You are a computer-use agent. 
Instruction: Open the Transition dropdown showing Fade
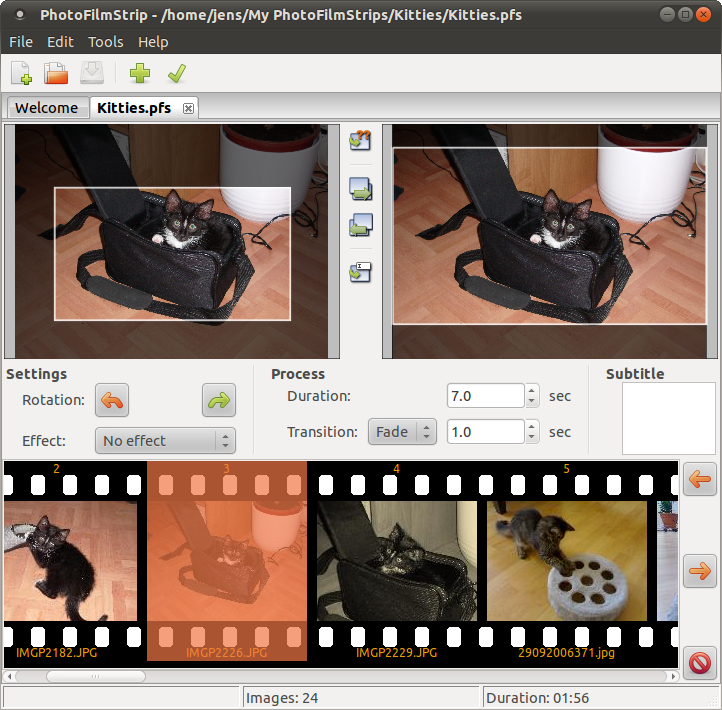pyautogui.click(x=402, y=432)
